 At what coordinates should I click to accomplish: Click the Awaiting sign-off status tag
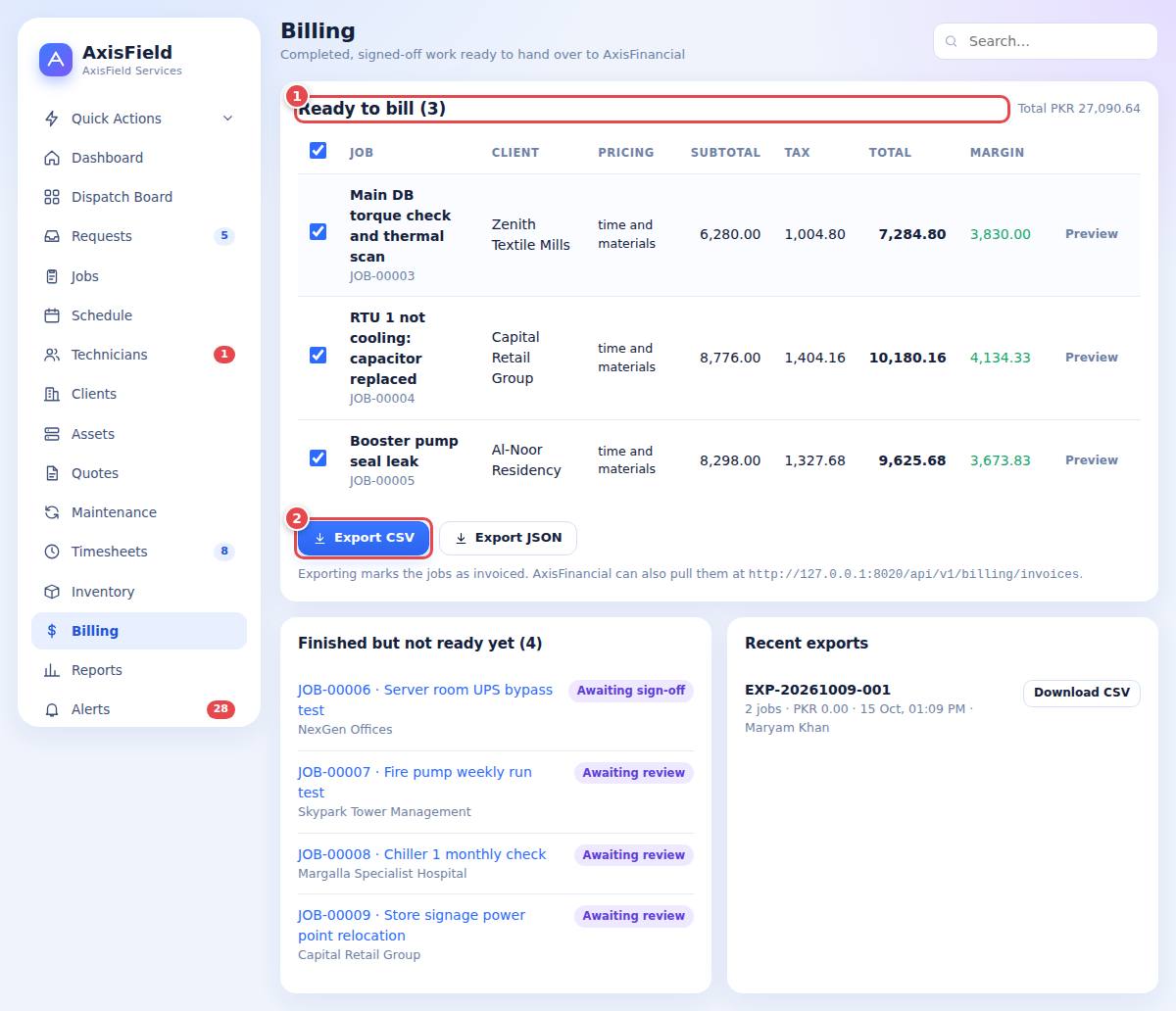point(631,691)
